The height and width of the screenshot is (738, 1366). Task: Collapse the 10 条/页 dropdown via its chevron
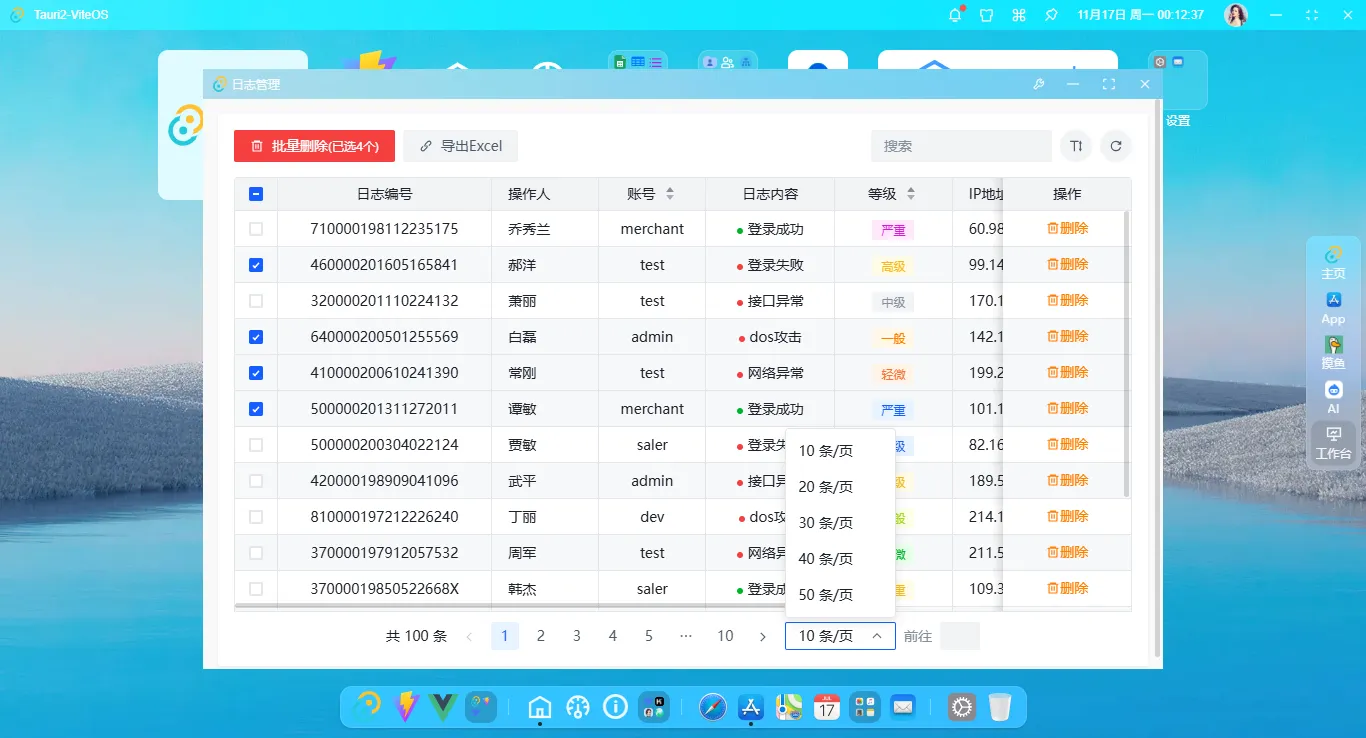(878, 636)
